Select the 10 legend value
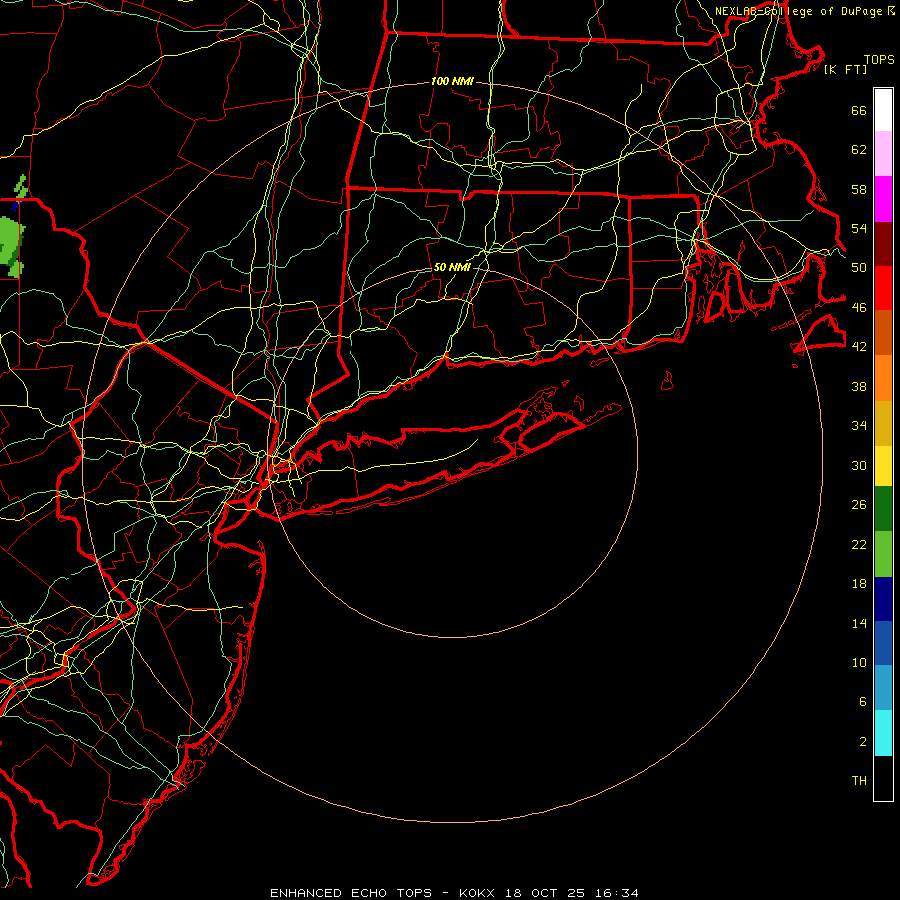Viewport: 900px width, 900px height. [x=859, y=662]
